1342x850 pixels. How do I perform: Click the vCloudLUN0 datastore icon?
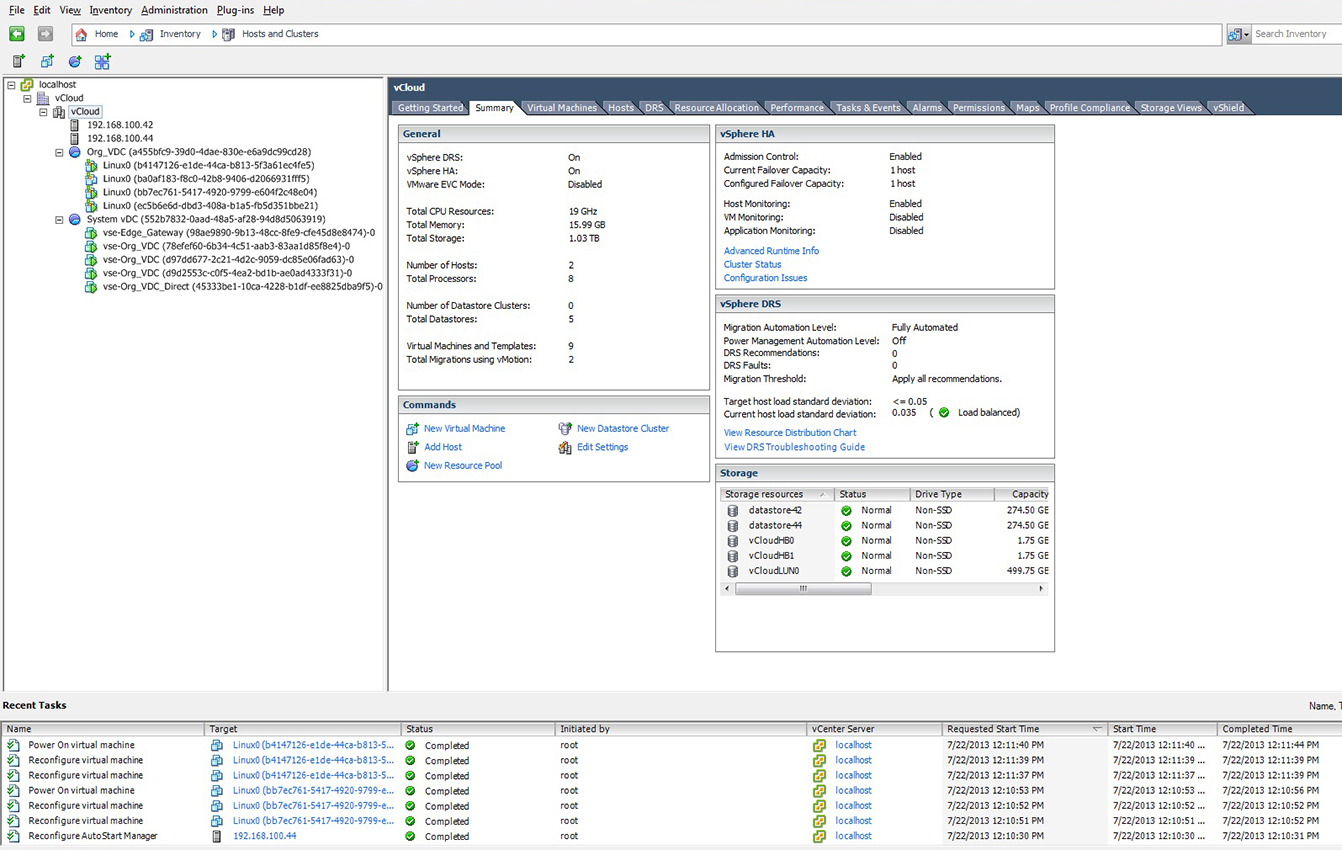(733, 571)
